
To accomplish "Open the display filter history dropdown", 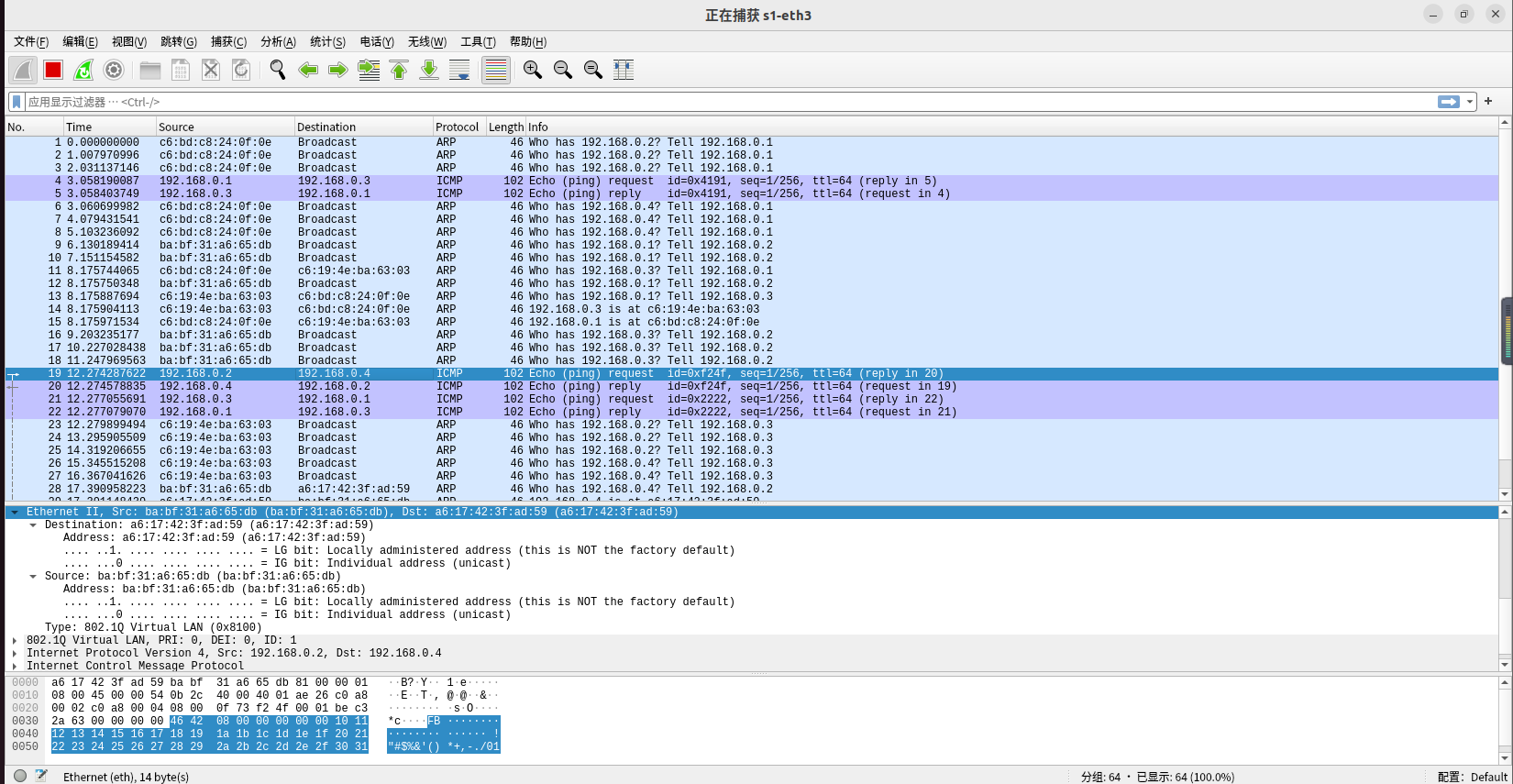I will click(x=1470, y=102).
